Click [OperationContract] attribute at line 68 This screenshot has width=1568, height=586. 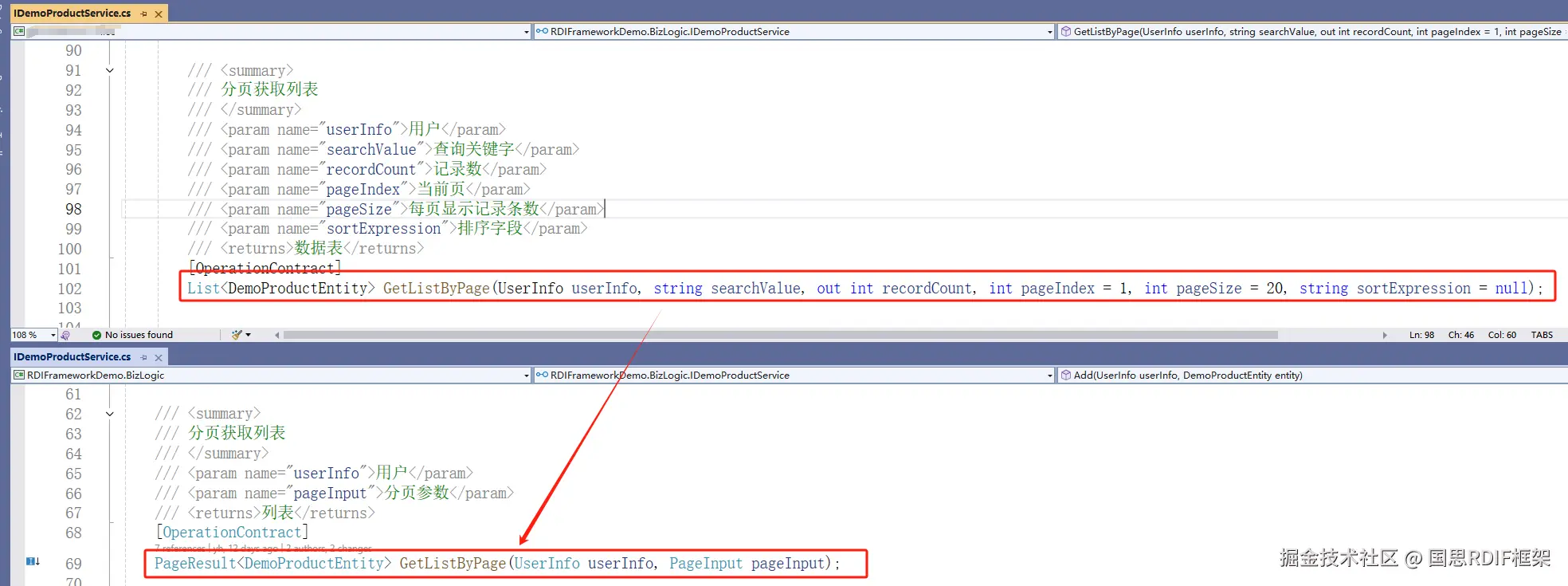[232, 533]
